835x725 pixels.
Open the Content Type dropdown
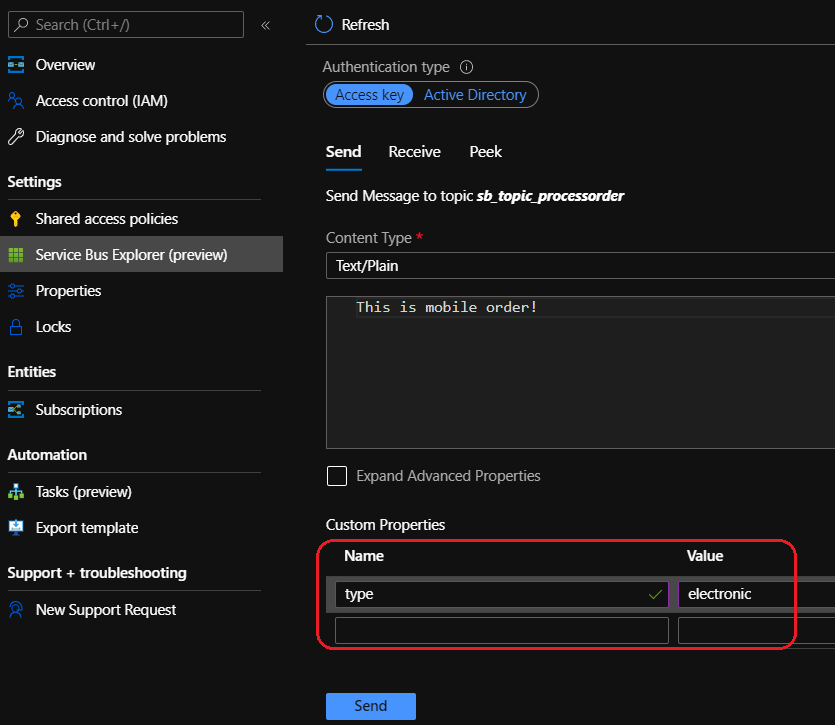pyautogui.click(x=580, y=266)
